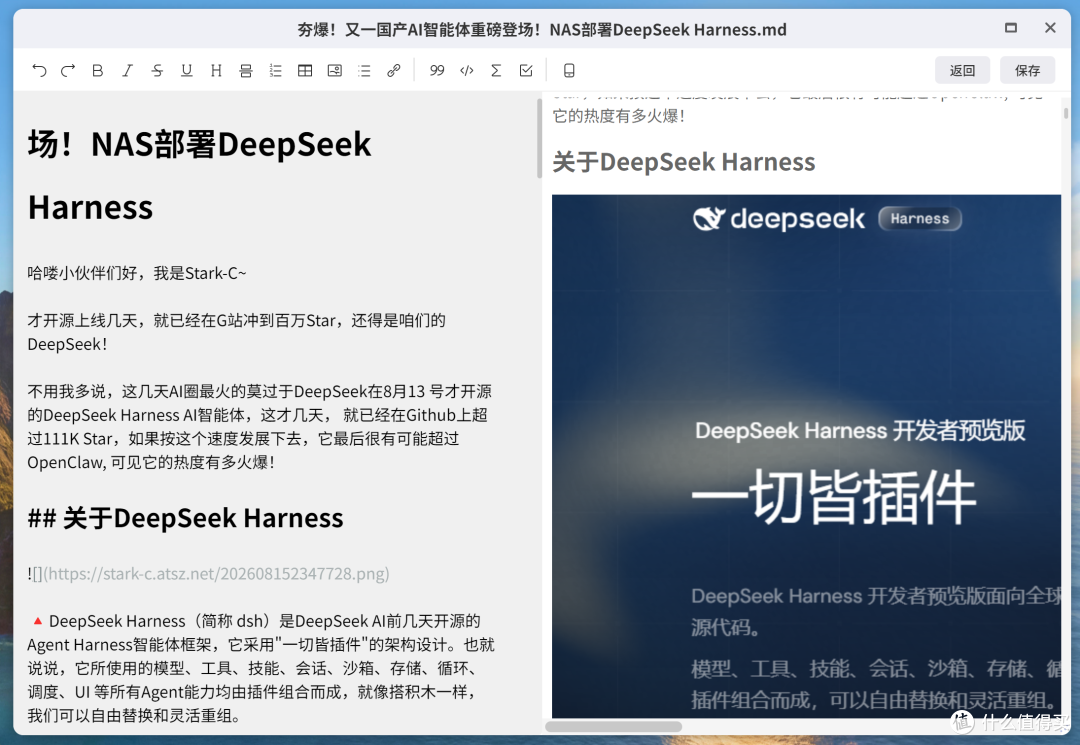
Task: Click the paragraph starting 'DeepSeek Harness（简称 dsh）'
Action: point(261,668)
